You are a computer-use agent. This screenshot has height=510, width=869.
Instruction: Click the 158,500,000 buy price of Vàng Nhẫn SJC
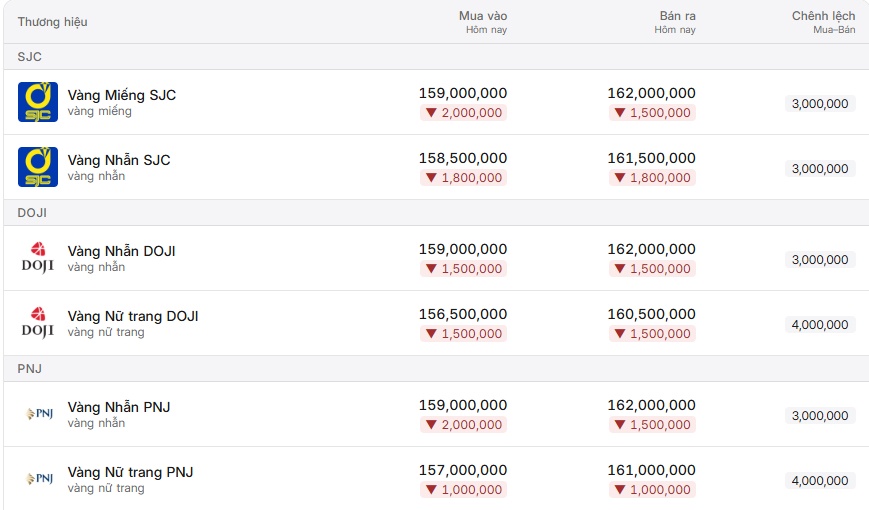click(x=463, y=159)
